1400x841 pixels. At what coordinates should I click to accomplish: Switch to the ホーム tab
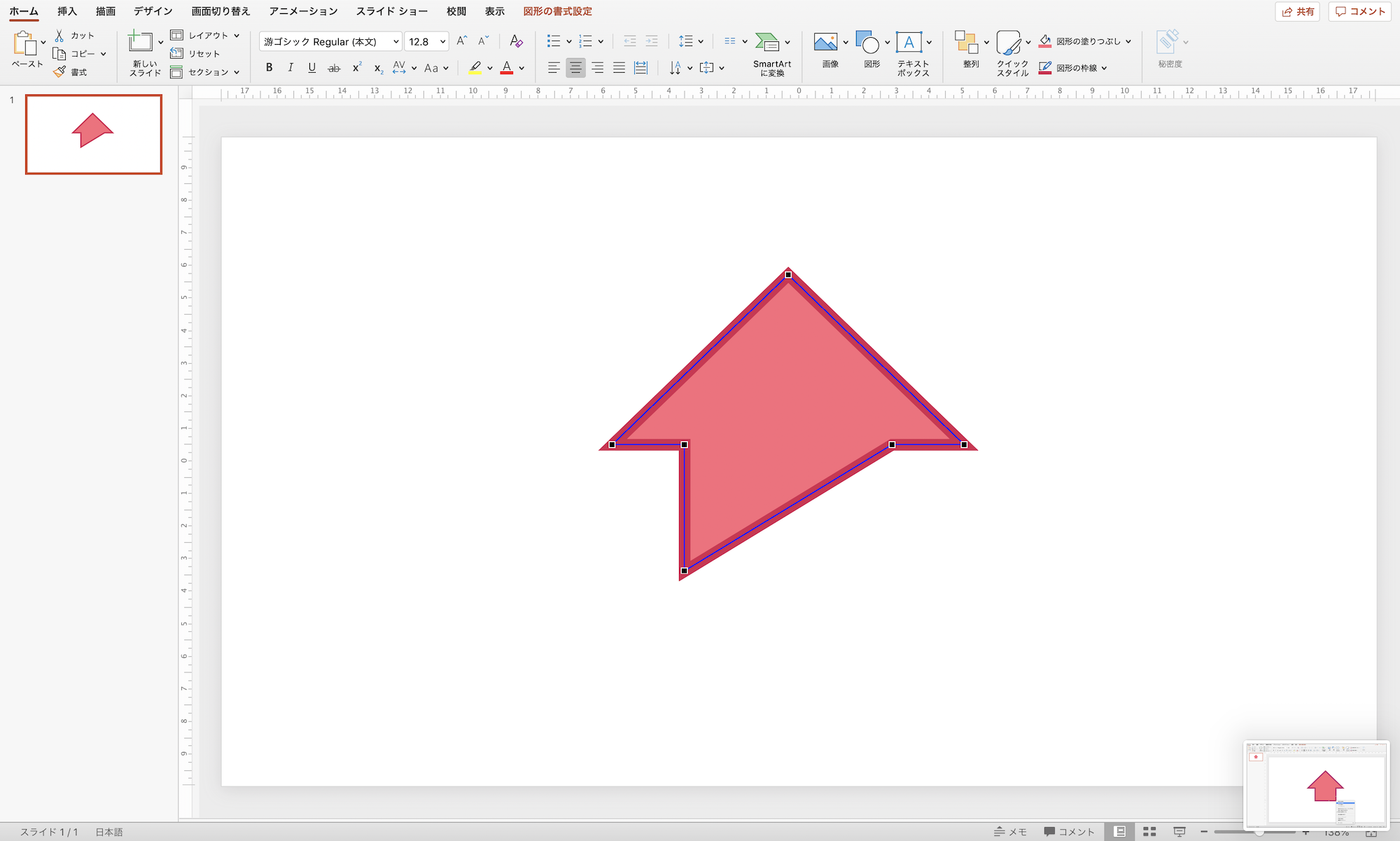point(24,11)
